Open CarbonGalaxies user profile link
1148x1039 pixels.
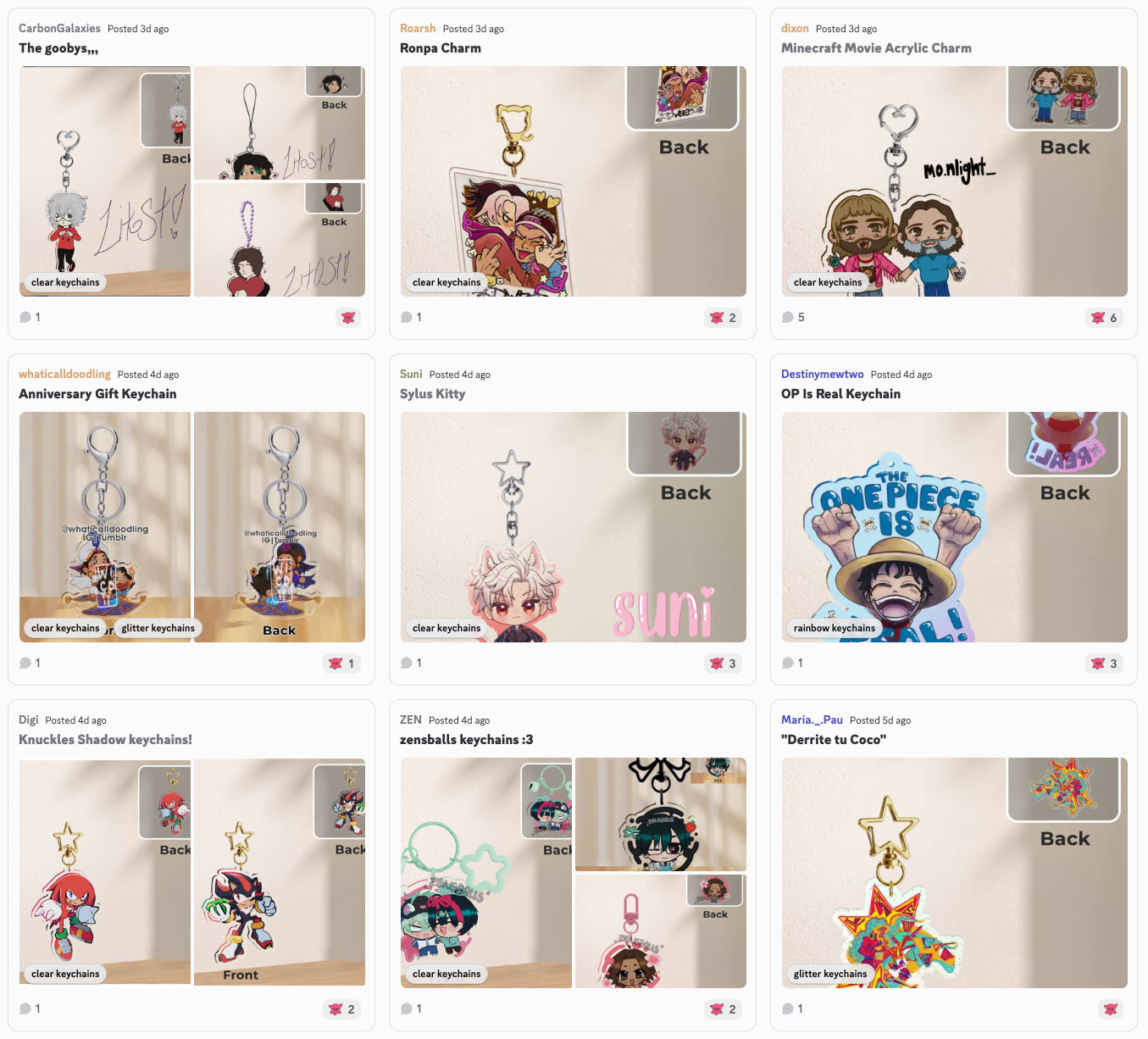point(59,28)
